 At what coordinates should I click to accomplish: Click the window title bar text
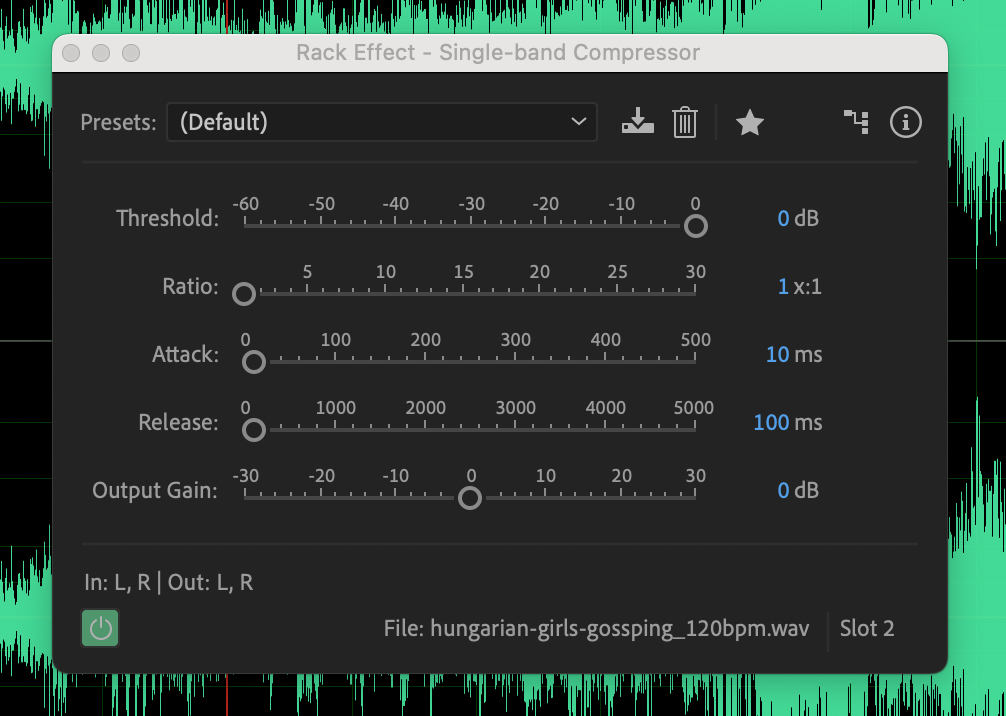(498, 53)
